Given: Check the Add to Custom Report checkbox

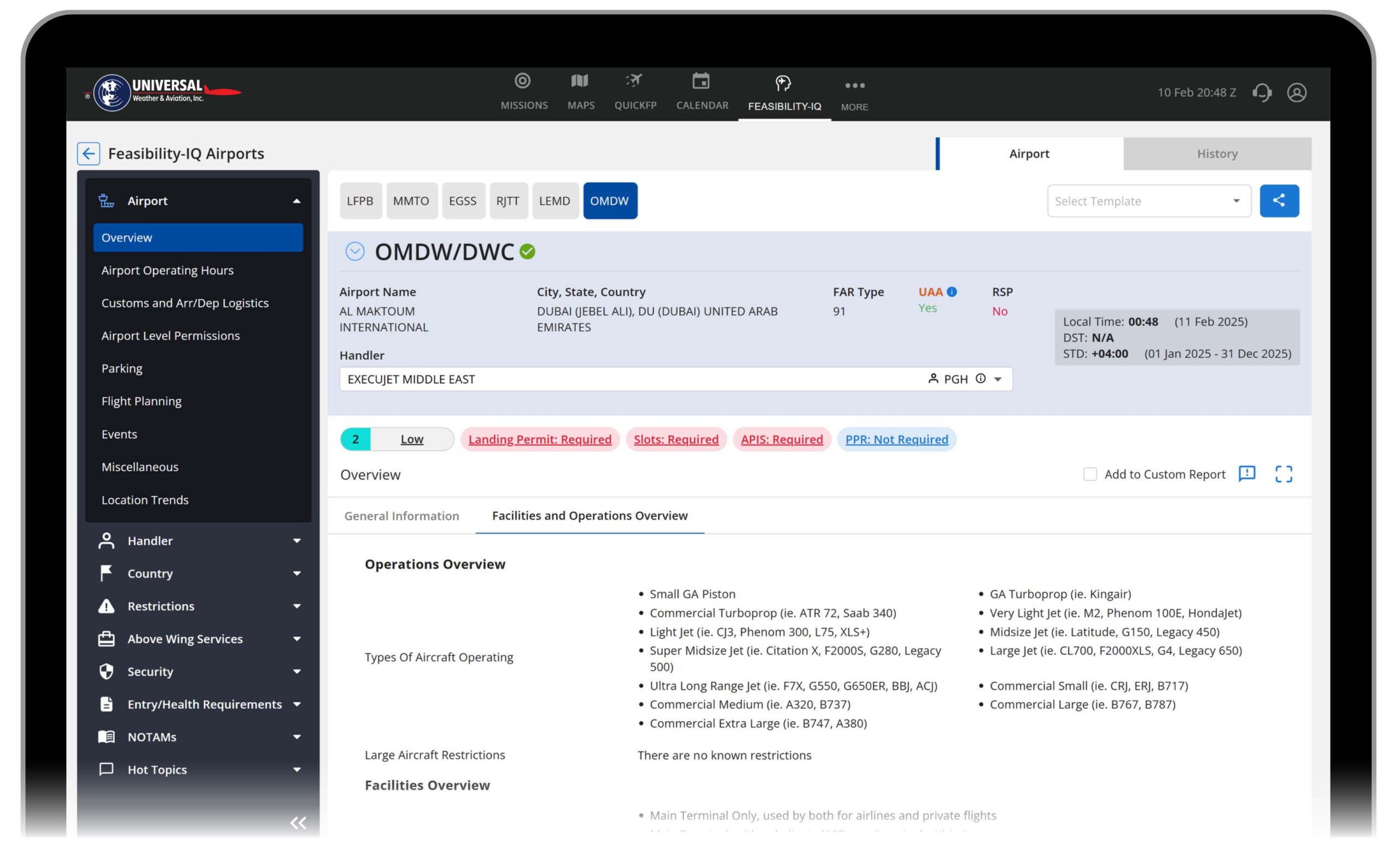Looking at the screenshot, I should (x=1089, y=474).
